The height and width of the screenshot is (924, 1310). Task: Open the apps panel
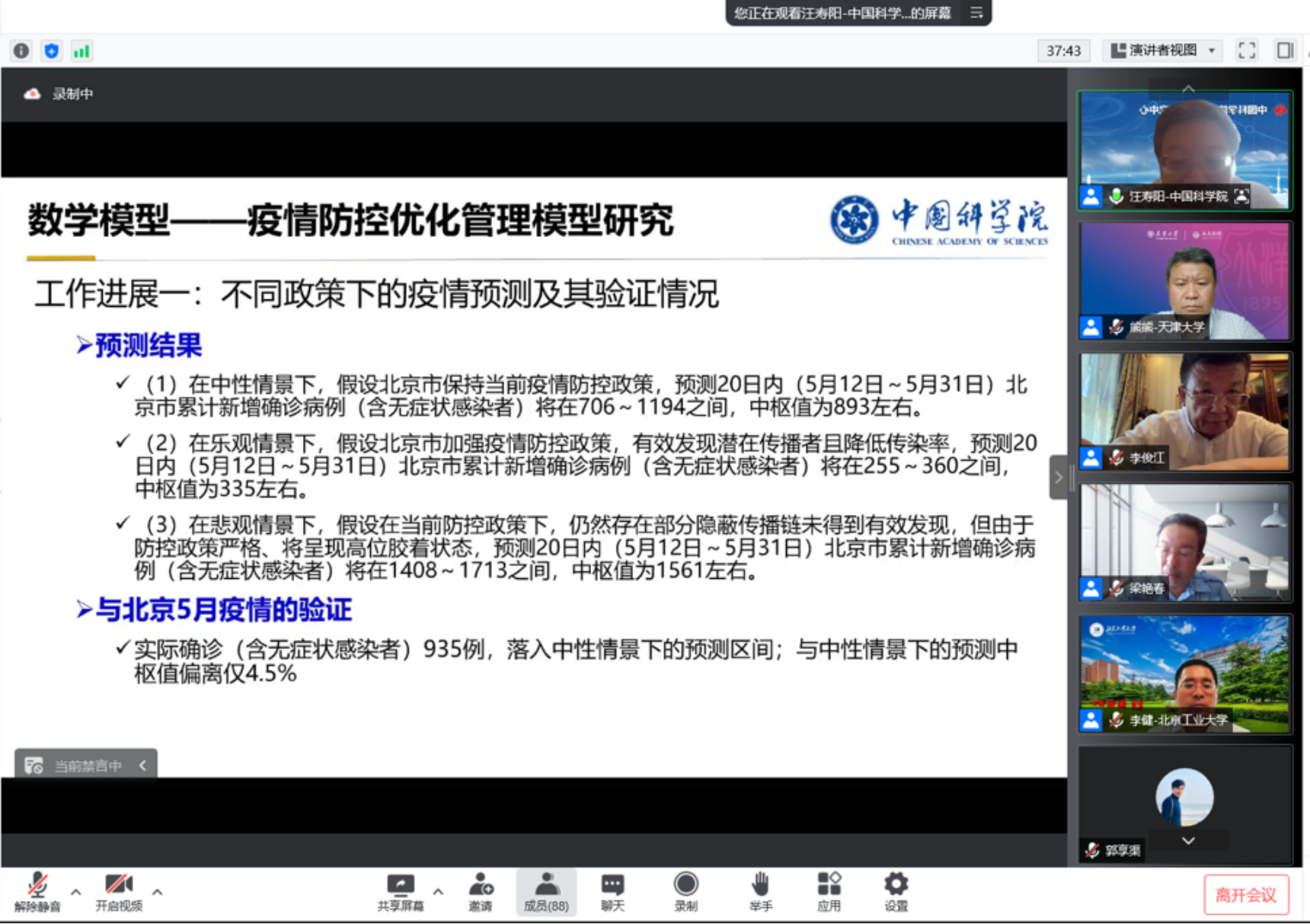click(x=829, y=891)
